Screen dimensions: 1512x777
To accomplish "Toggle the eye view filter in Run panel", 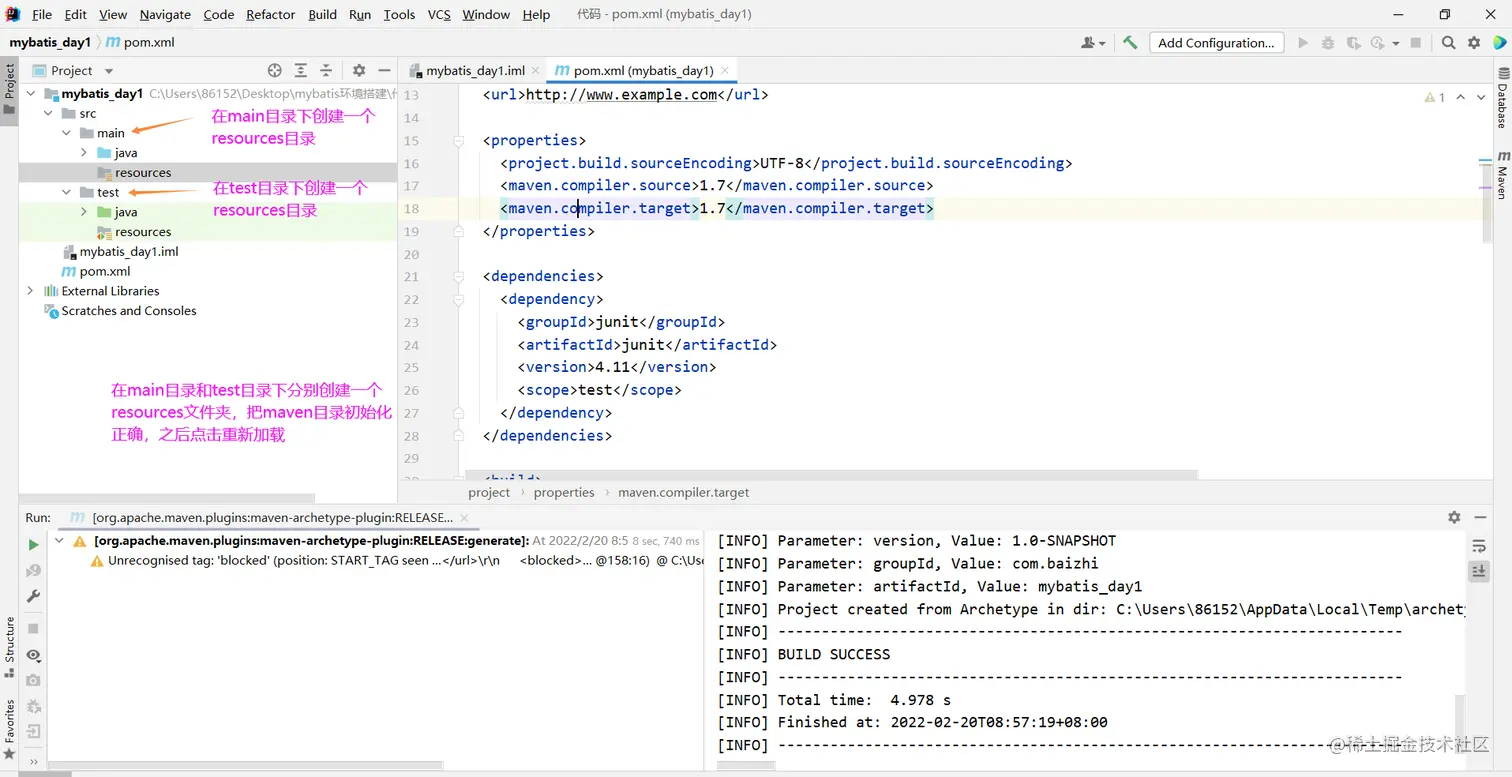I will tap(33, 655).
